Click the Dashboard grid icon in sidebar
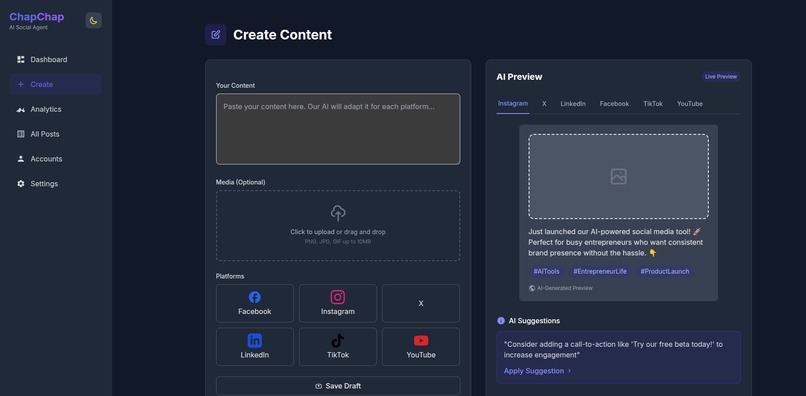 click(x=21, y=60)
